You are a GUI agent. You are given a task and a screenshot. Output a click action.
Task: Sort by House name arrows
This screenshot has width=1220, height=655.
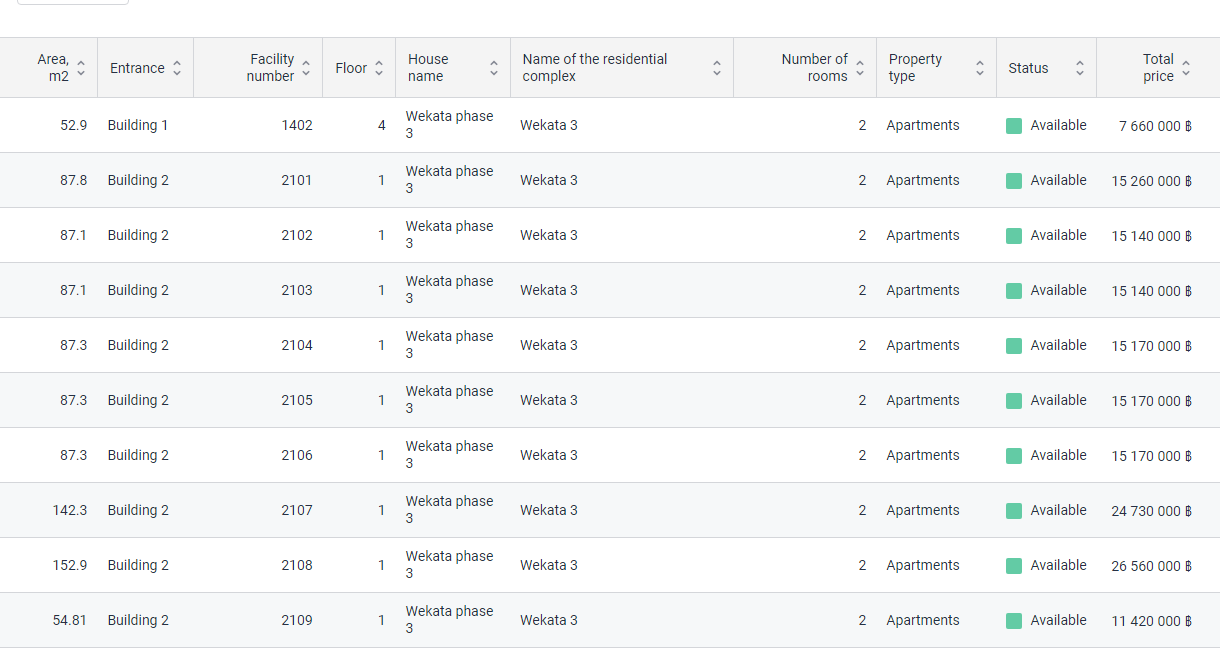coord(494,68)
